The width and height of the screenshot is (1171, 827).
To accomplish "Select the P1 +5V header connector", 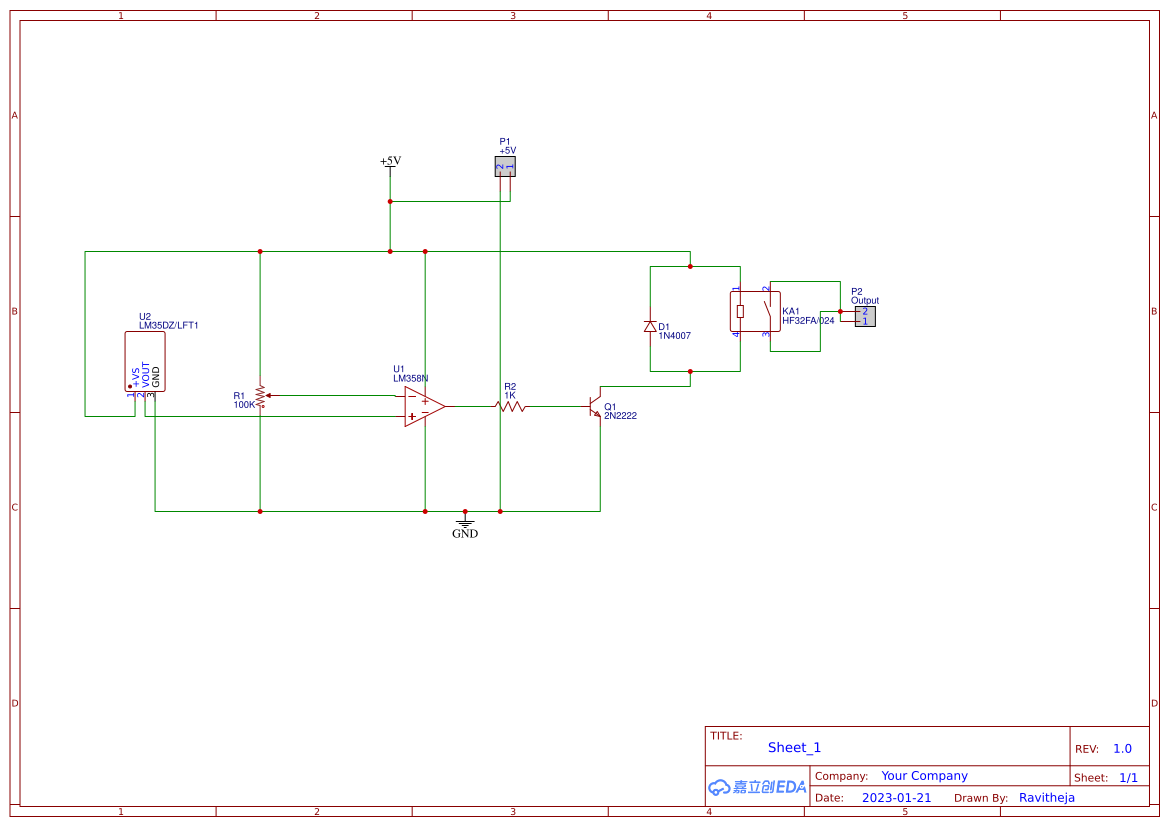I will tap(505, 167).
